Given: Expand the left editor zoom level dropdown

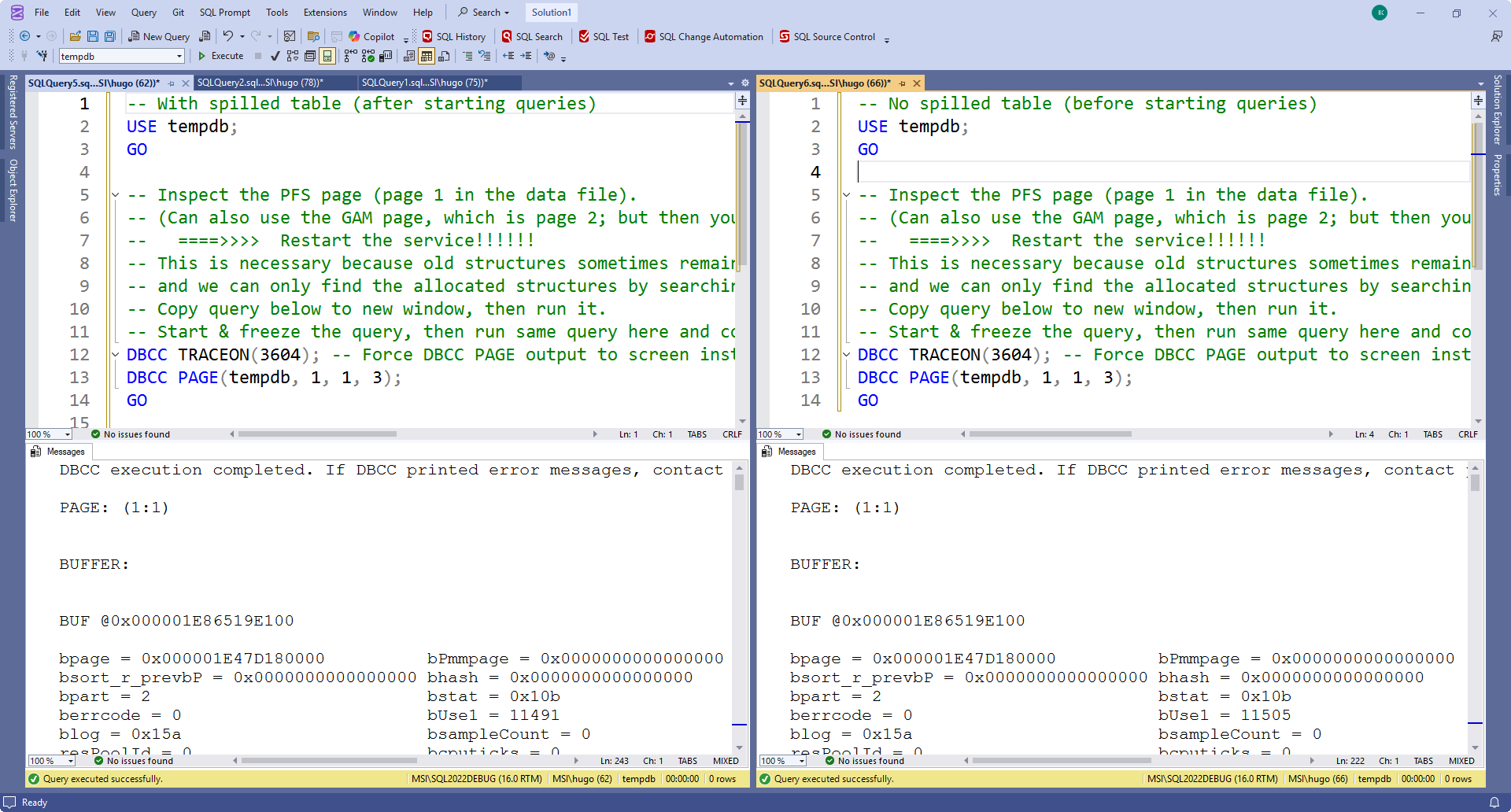Looking at the screenshot, I should pos(68,434).
